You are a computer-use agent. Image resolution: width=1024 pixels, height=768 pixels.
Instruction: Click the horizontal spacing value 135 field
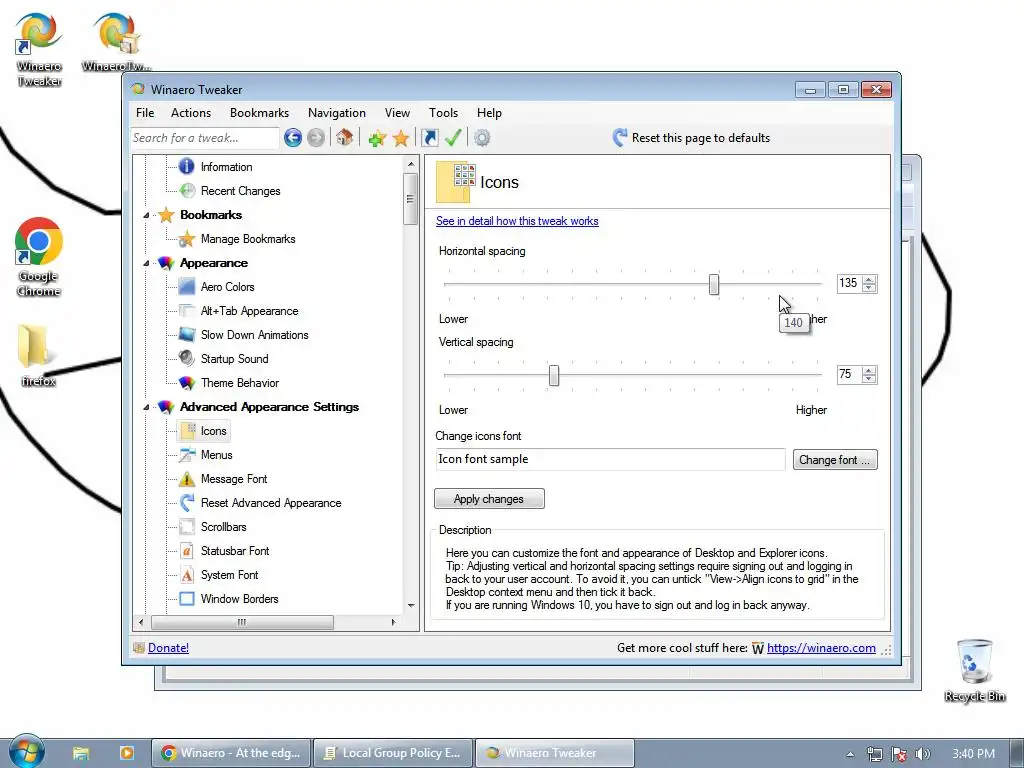click(x=849, y=283)
